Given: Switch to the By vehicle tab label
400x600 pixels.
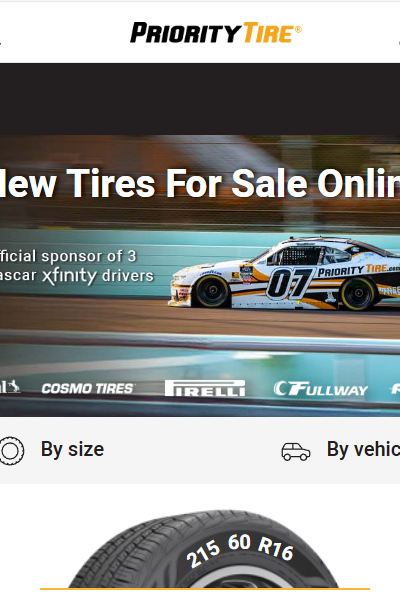Looking at the screenshot, I should click(x=363, y=449).
